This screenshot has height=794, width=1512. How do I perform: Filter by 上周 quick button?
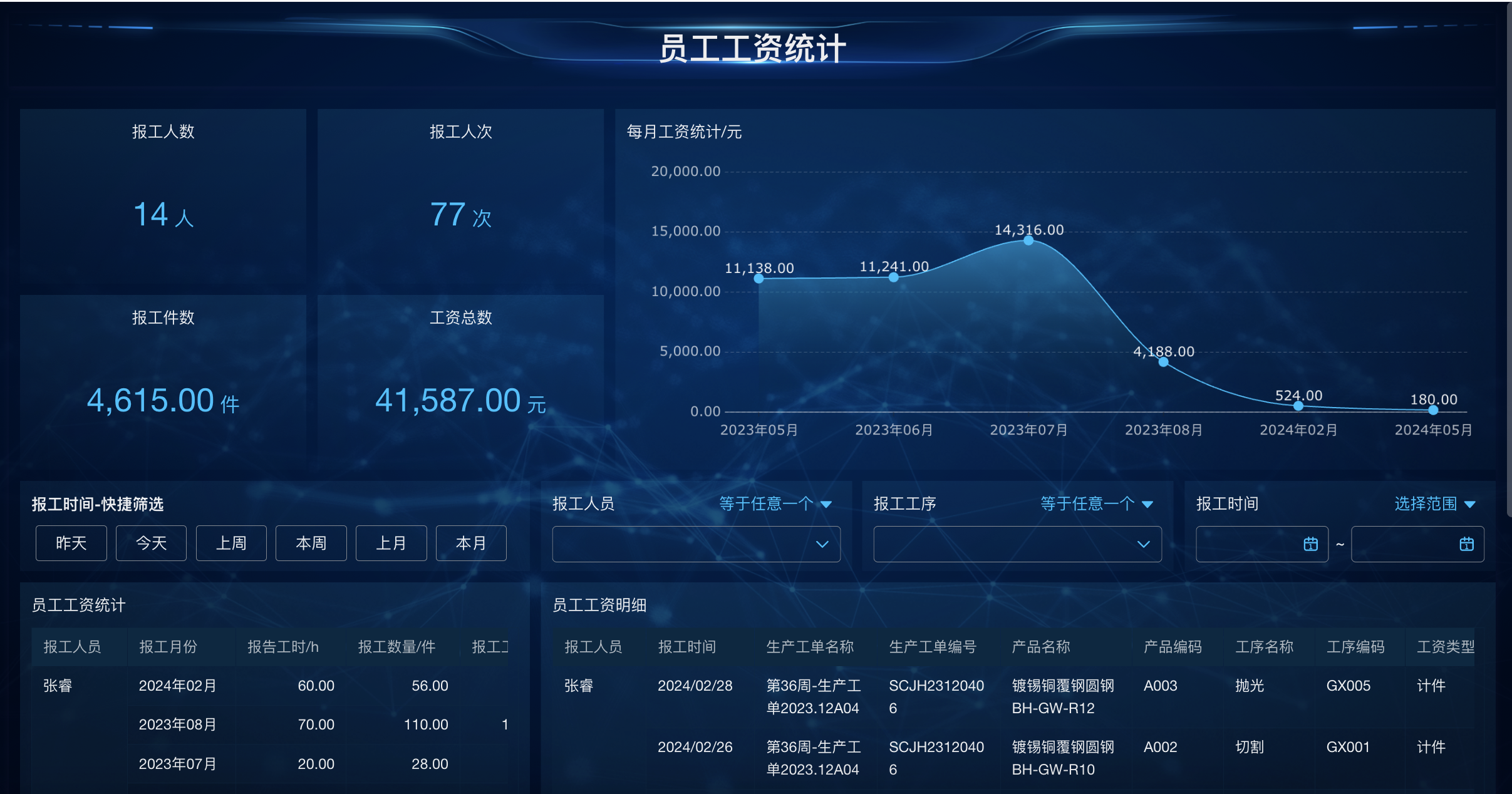pos(231,543)
